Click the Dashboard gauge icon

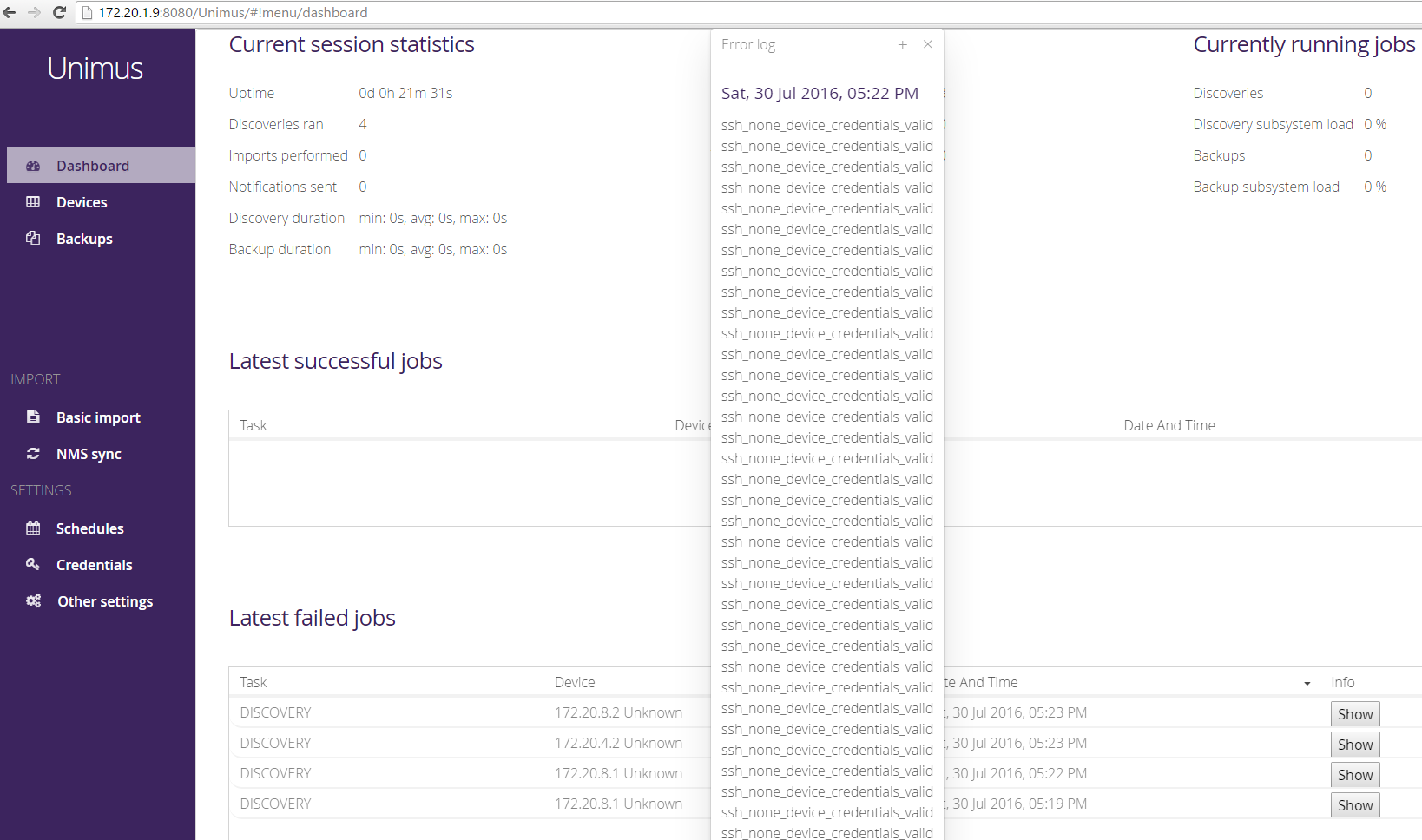33,166
